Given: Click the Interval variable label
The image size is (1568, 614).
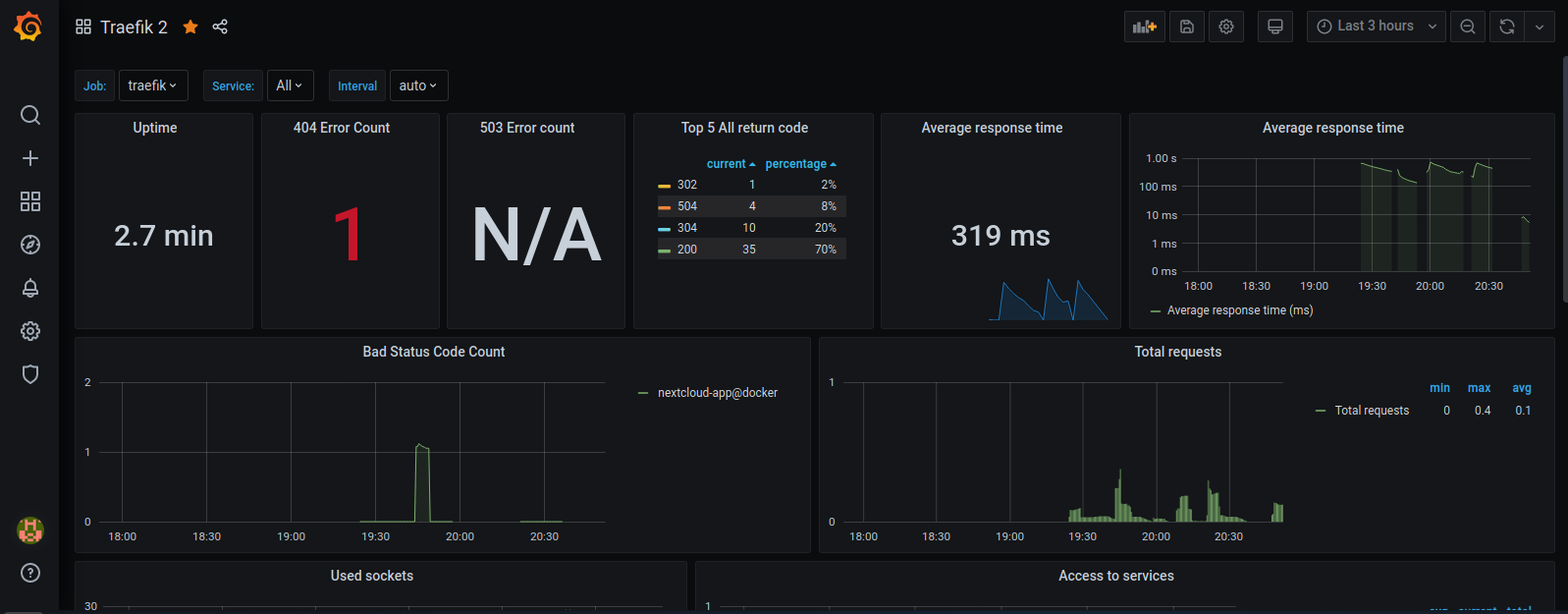Looking at the screenshot, I should (x=357, y=85).
